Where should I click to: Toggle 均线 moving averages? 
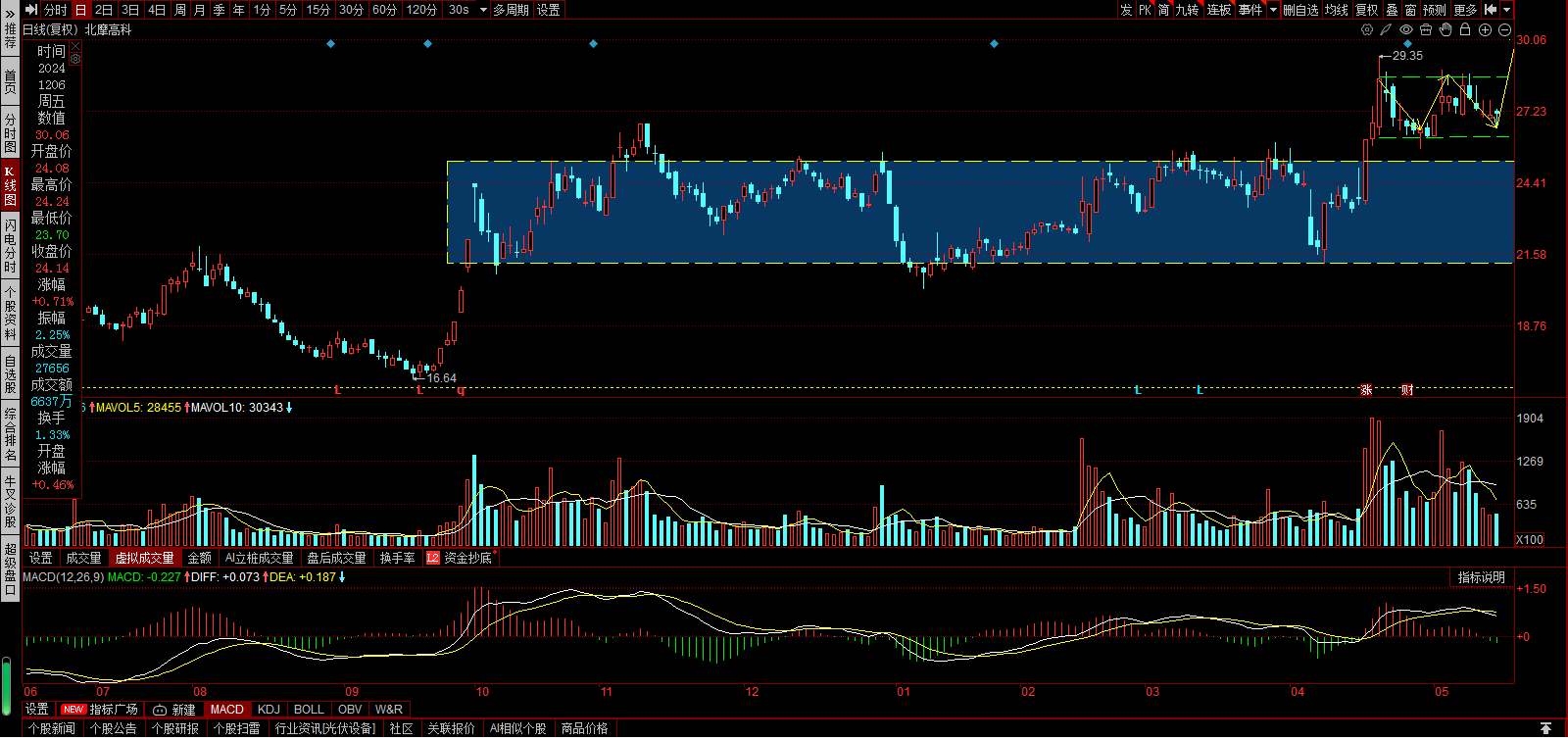point(1336,9)
